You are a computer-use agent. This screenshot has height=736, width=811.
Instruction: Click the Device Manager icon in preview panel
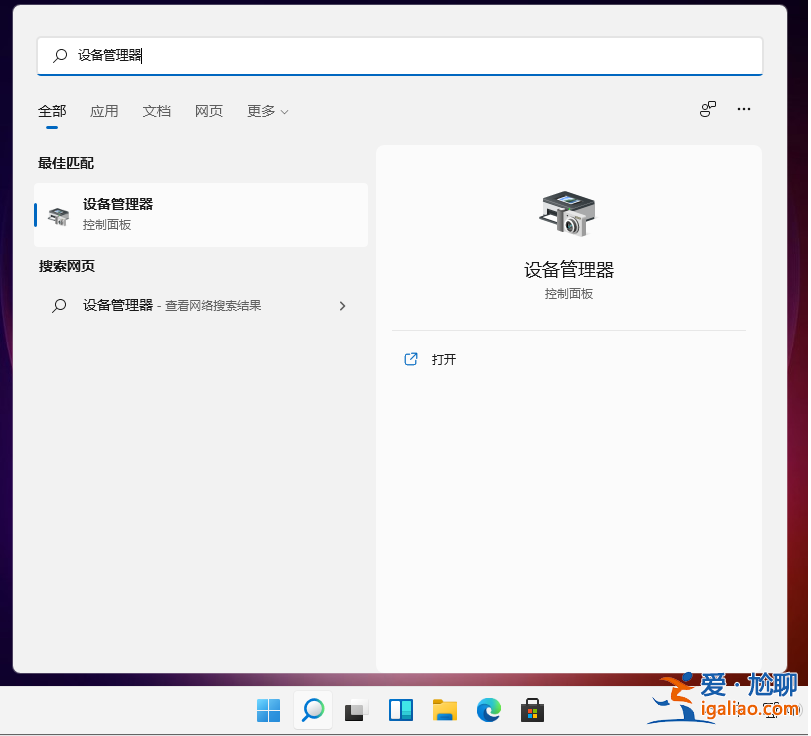[x=568, y=211]
